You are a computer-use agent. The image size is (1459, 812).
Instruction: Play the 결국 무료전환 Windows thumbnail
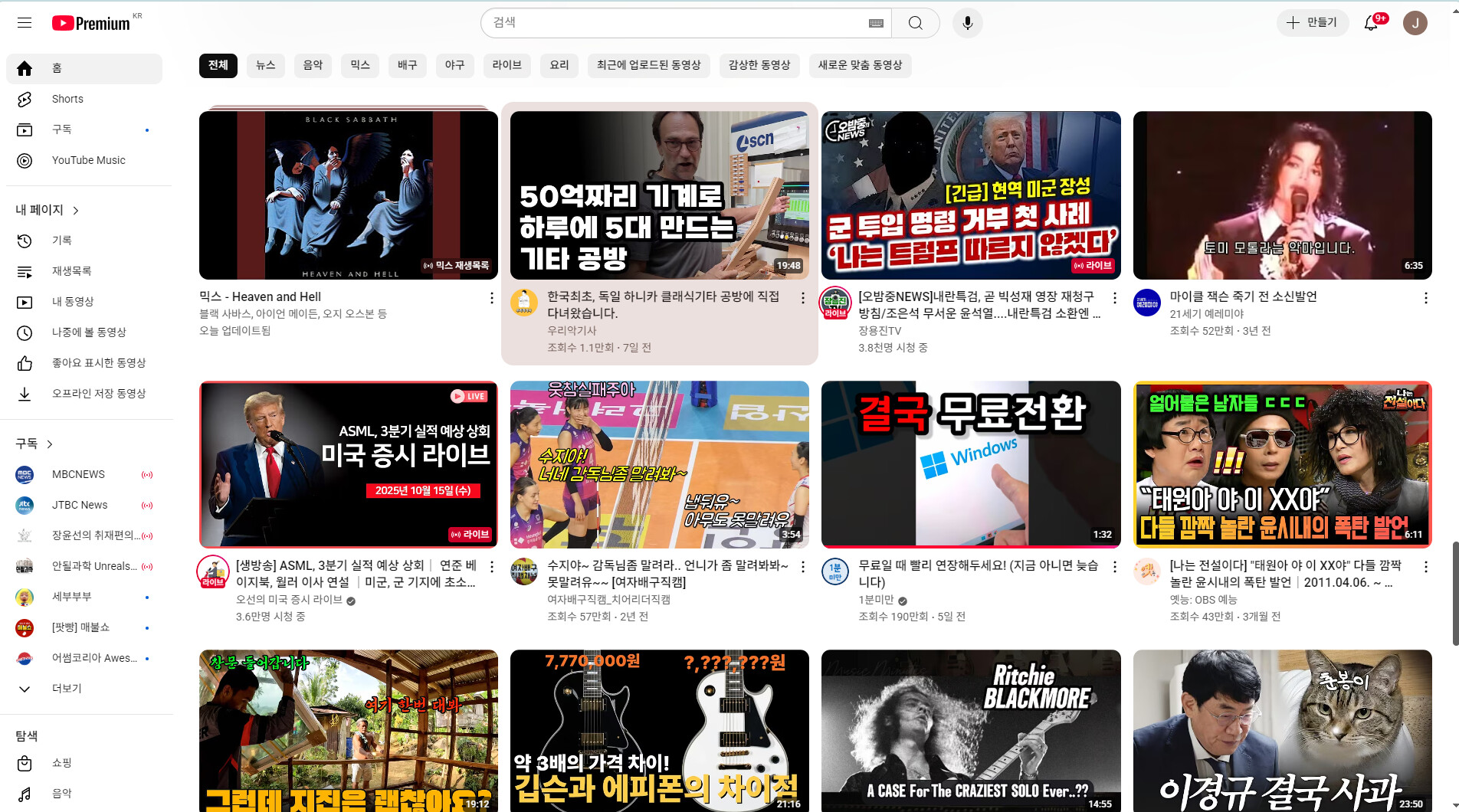[x=971, y=464]
